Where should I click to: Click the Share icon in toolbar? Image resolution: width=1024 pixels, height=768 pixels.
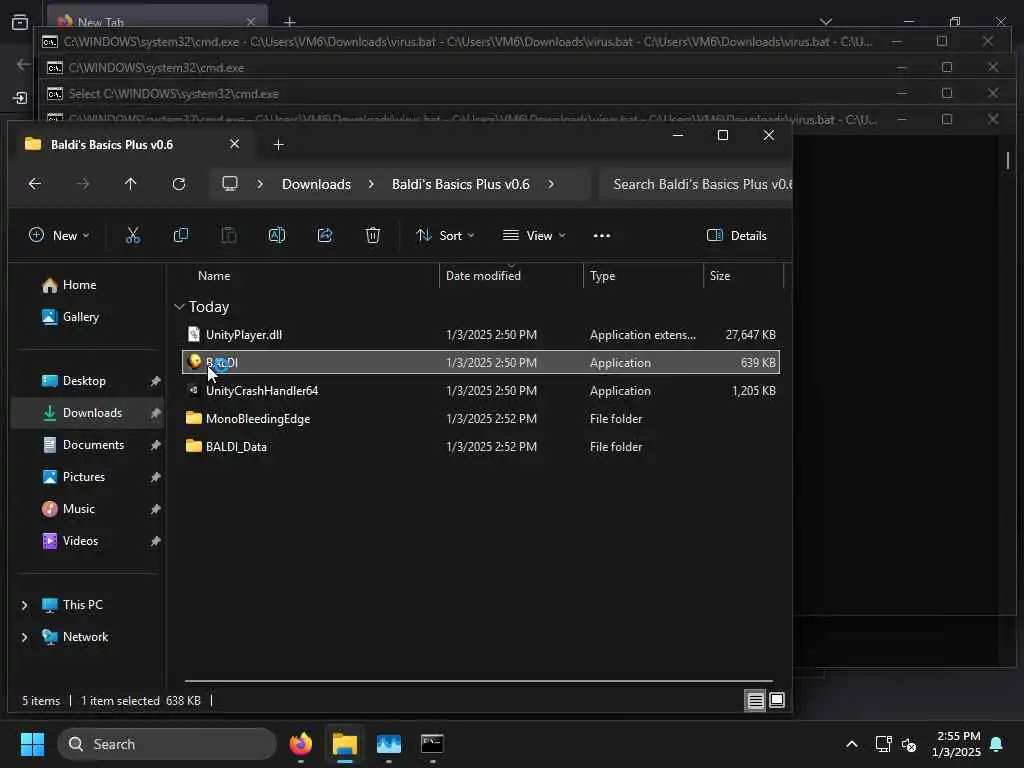tap(325, 236)
